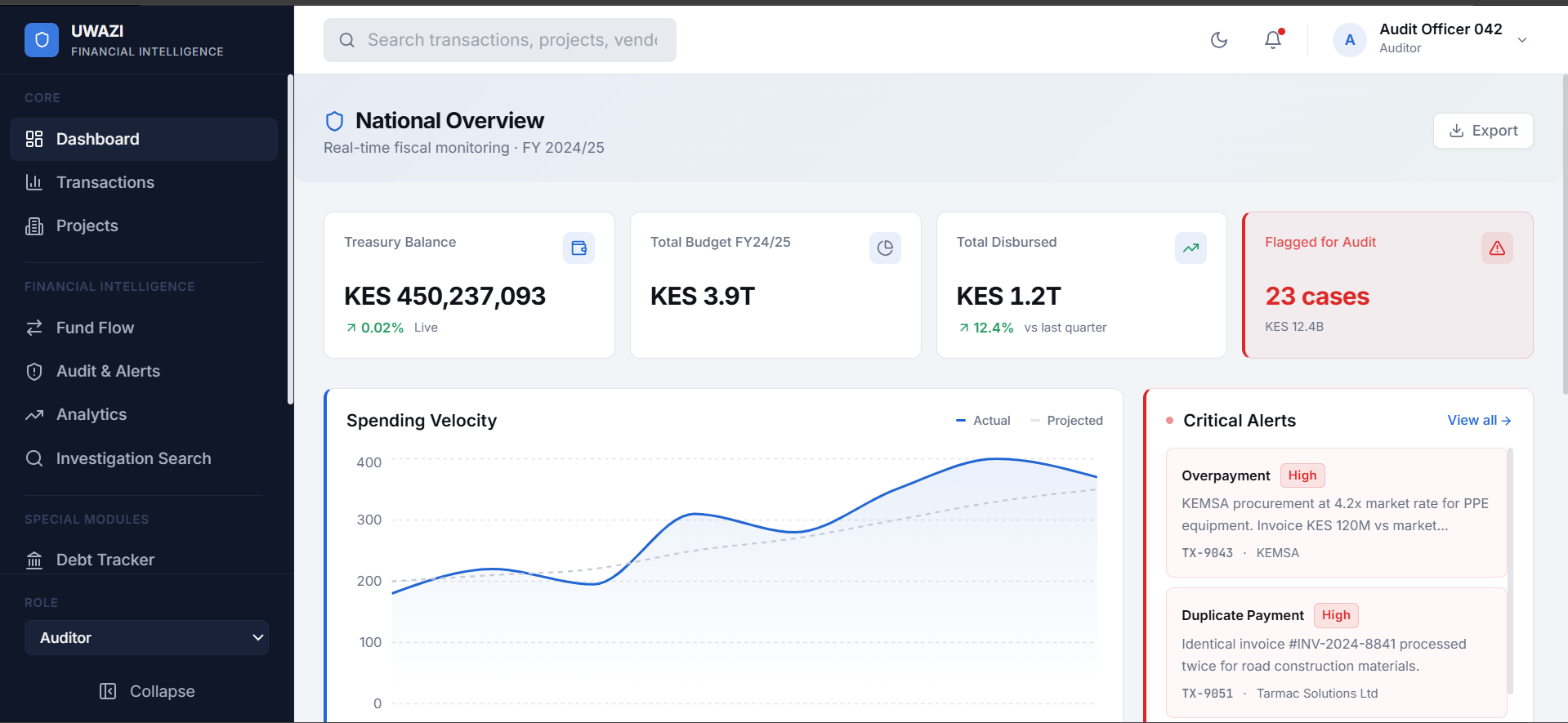Expand the Audit Officer 042 menu chevron
Image resolution: width=1568 pixels, height=723 pixels.
[x=1522, y=40]
